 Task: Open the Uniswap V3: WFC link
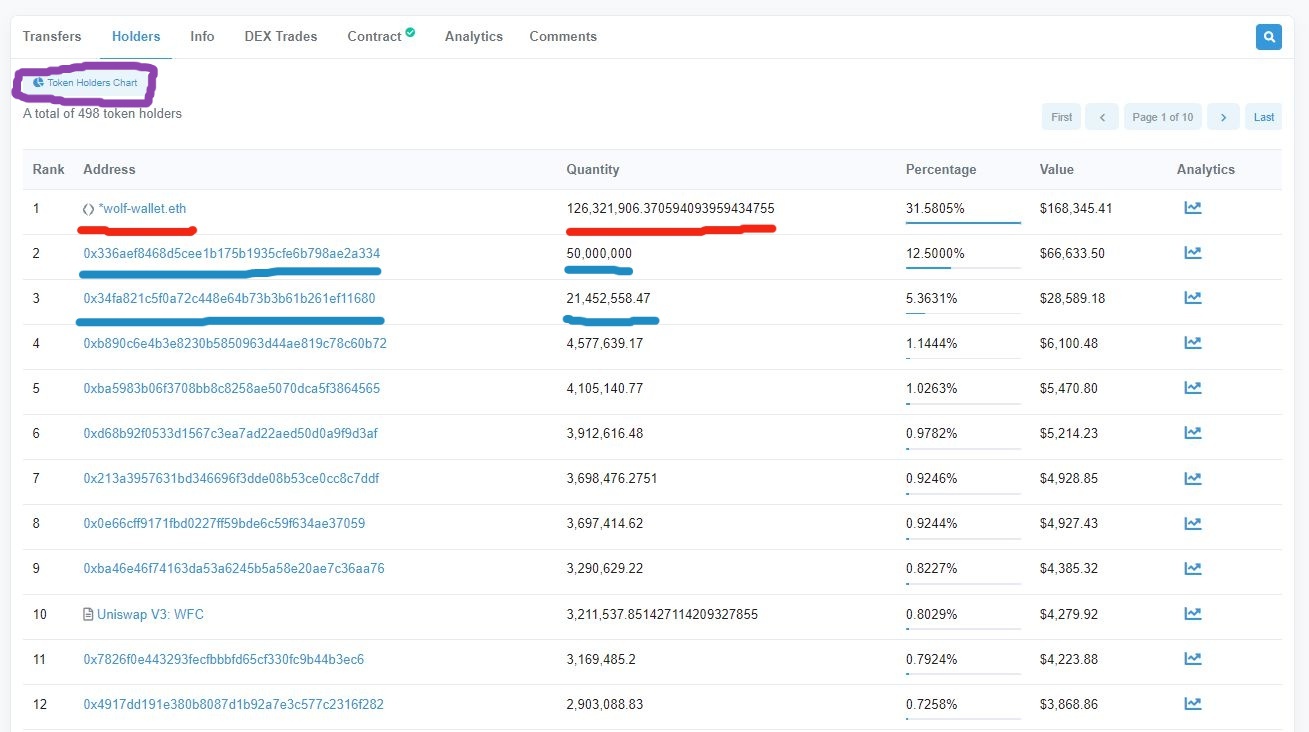pyautogui.click(x=150, y=614)
